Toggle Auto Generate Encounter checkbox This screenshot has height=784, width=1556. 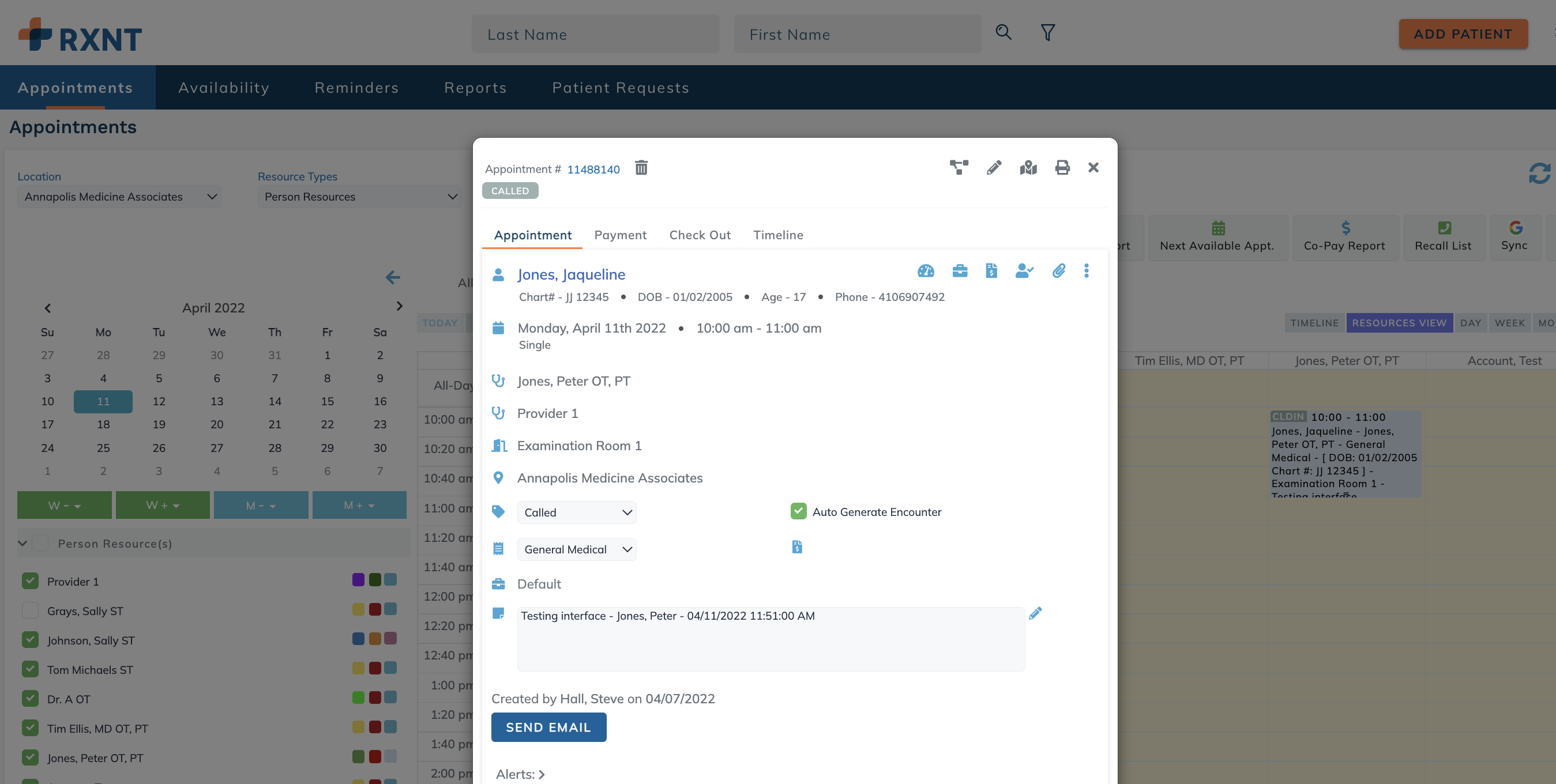click(799, 512)
